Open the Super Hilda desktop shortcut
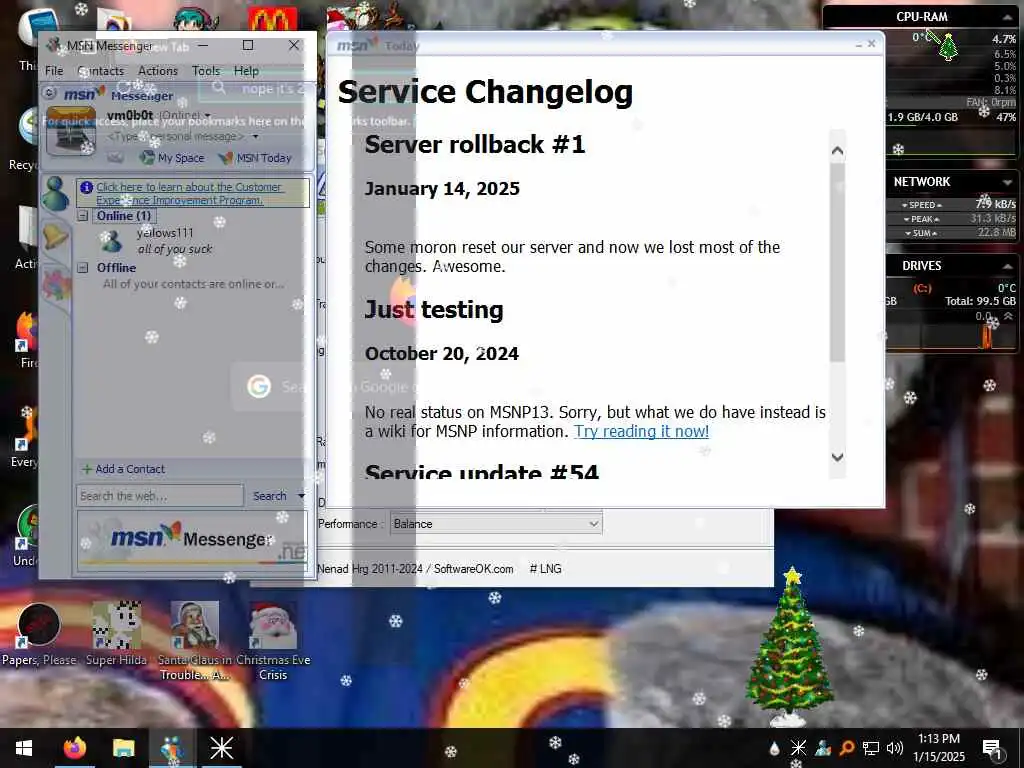Image resolution: width=1024 pixels, height=768 pixels. 116,634
